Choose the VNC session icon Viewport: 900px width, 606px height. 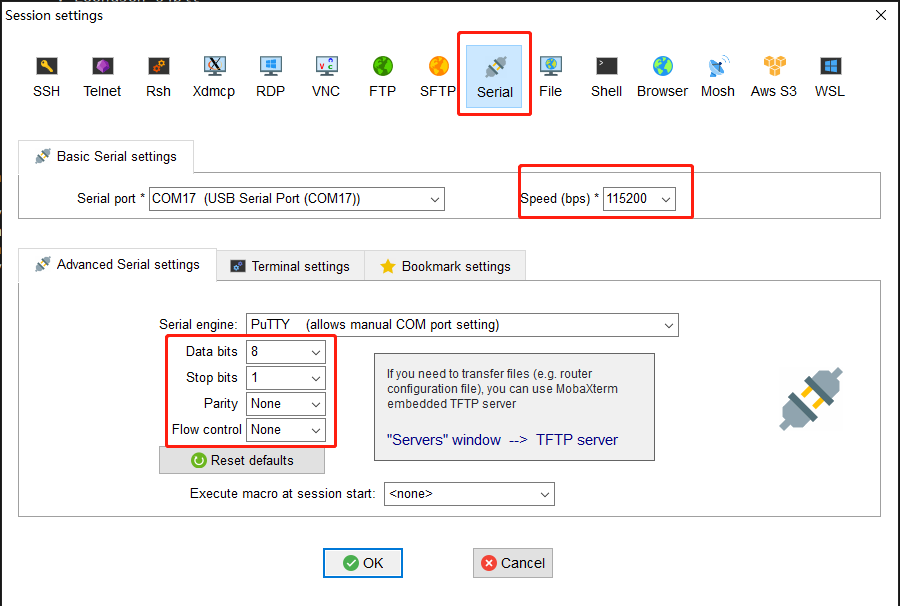(x=326, y=77)
